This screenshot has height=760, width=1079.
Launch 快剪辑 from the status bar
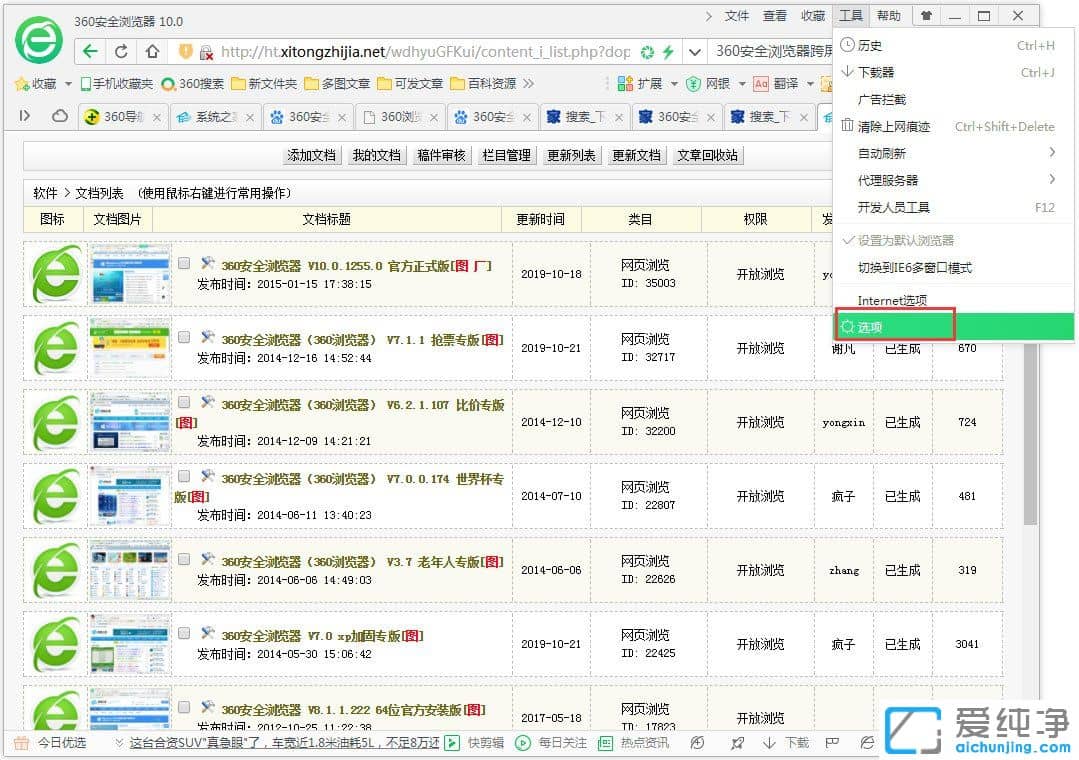coord(480,743)
